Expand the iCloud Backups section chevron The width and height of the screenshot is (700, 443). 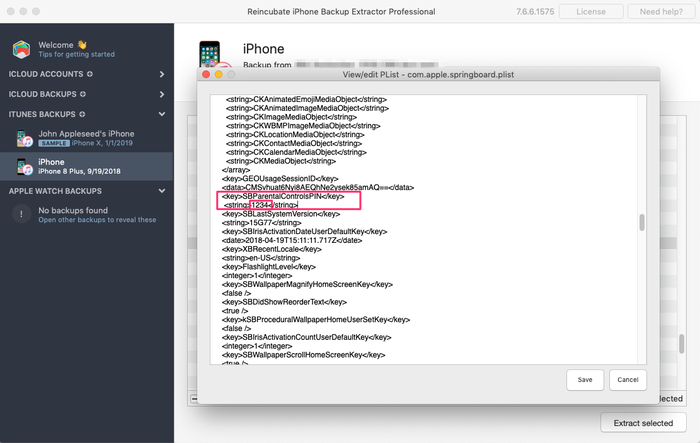pyautogui.click(x=162, y=94)
